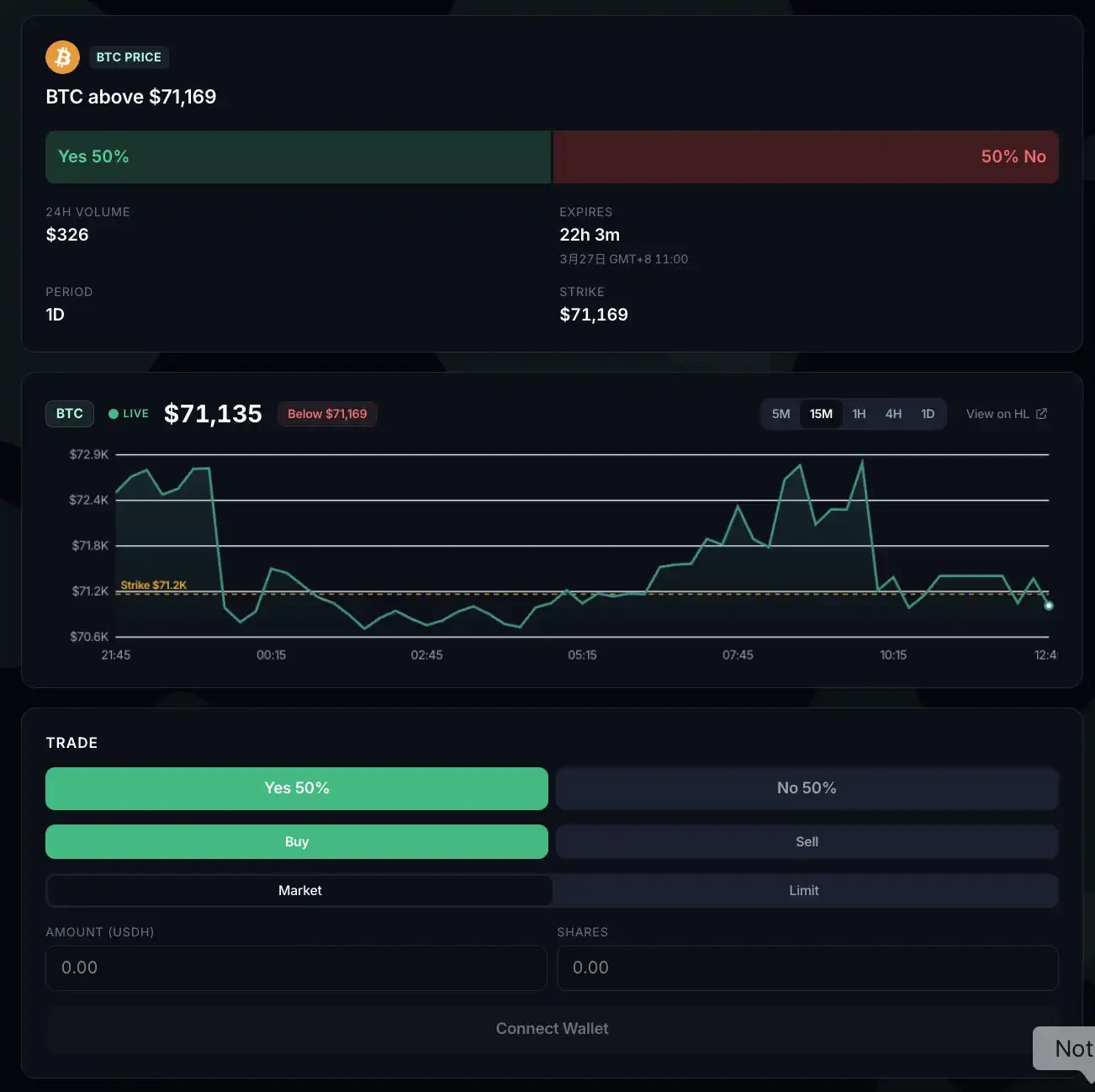The height and width of the screenshot is (1092, 1095).
Task: Click the BTC ticker badge on chart
Action: click(x=69, y=413)
